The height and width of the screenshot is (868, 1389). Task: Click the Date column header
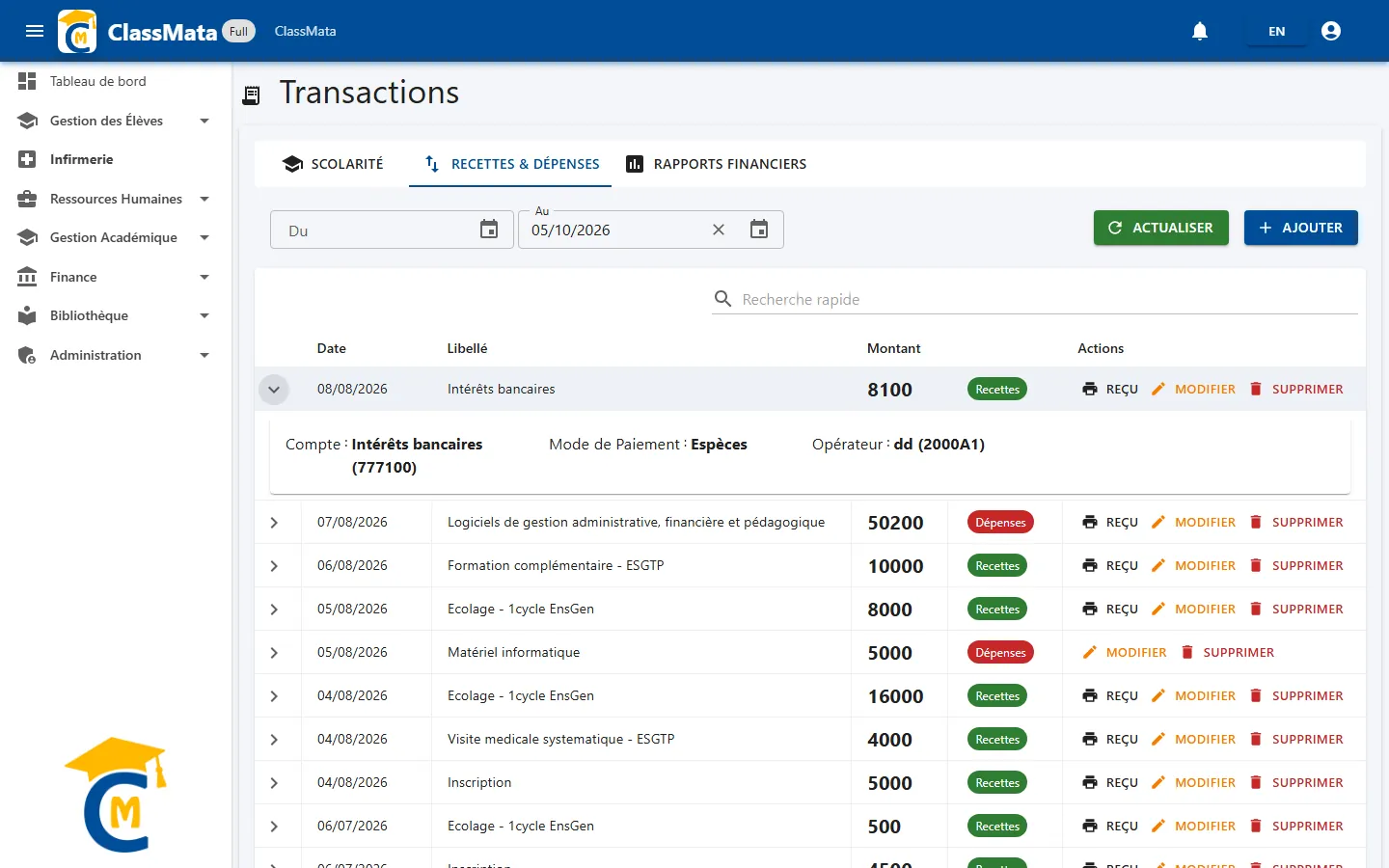click(331, 348)
